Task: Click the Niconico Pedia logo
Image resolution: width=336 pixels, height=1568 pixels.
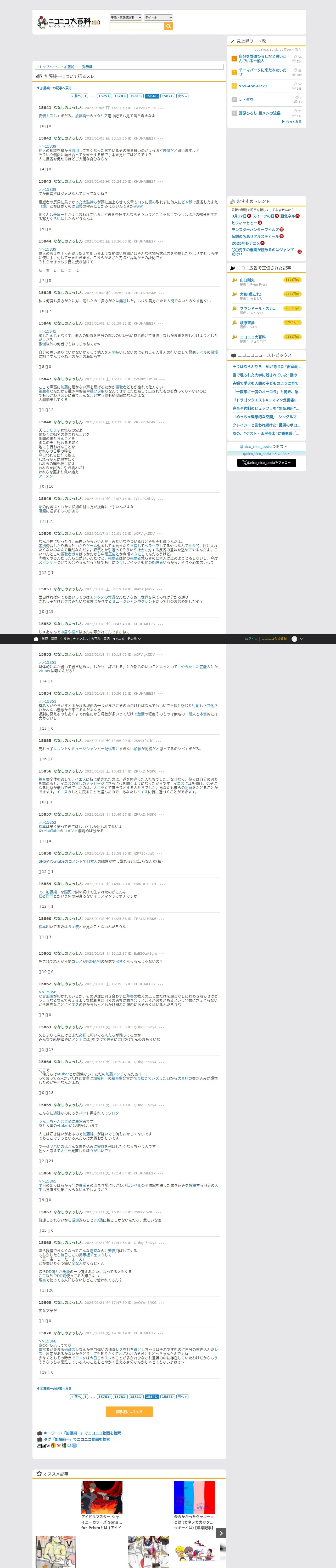Action: click(x=69, y=22)
